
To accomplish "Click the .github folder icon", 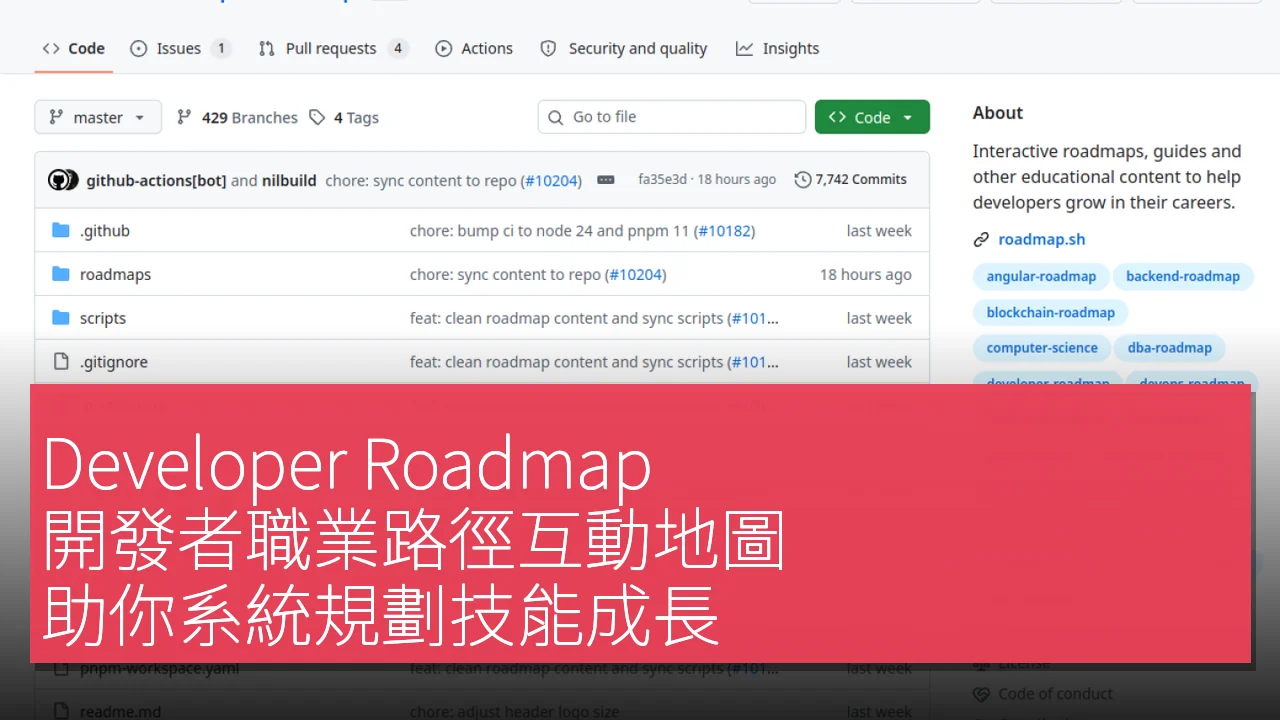I will click(61, 230).
